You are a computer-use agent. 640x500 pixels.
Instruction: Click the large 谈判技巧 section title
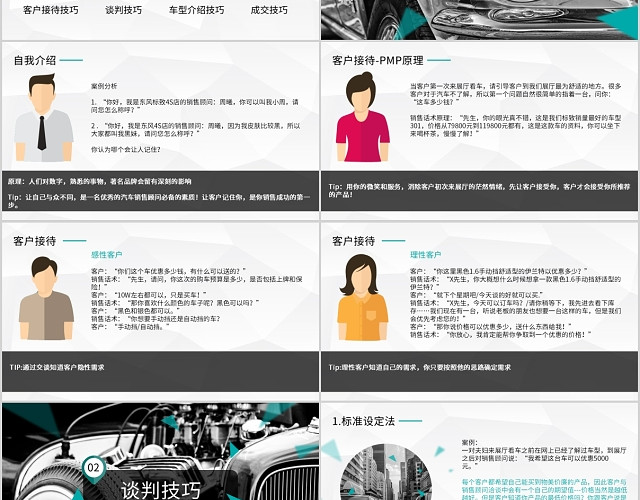(160, 490)
